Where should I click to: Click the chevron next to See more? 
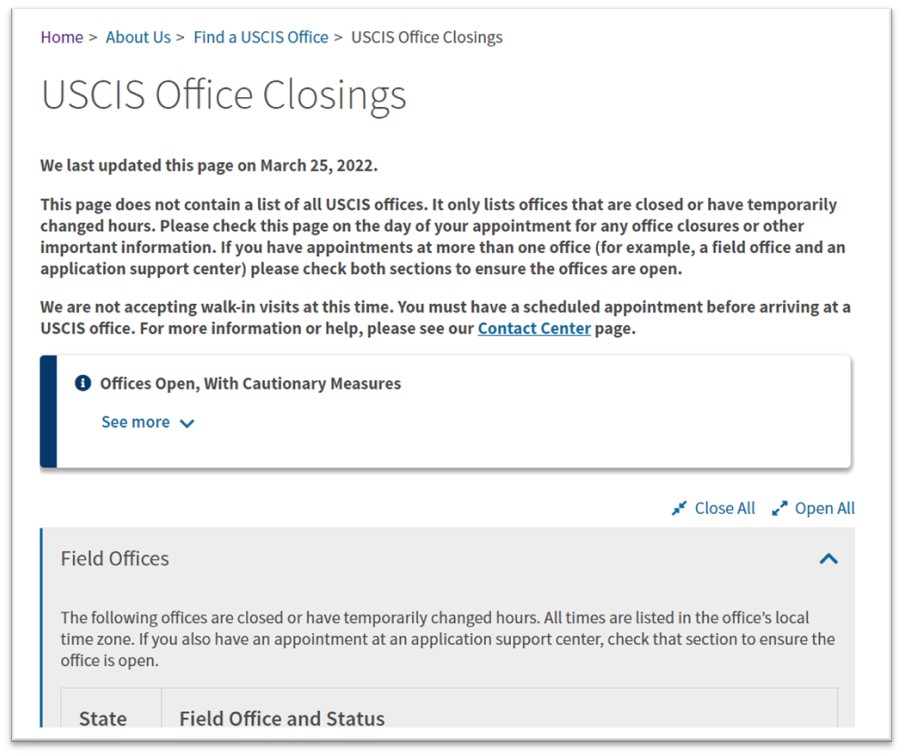[187, 423]
